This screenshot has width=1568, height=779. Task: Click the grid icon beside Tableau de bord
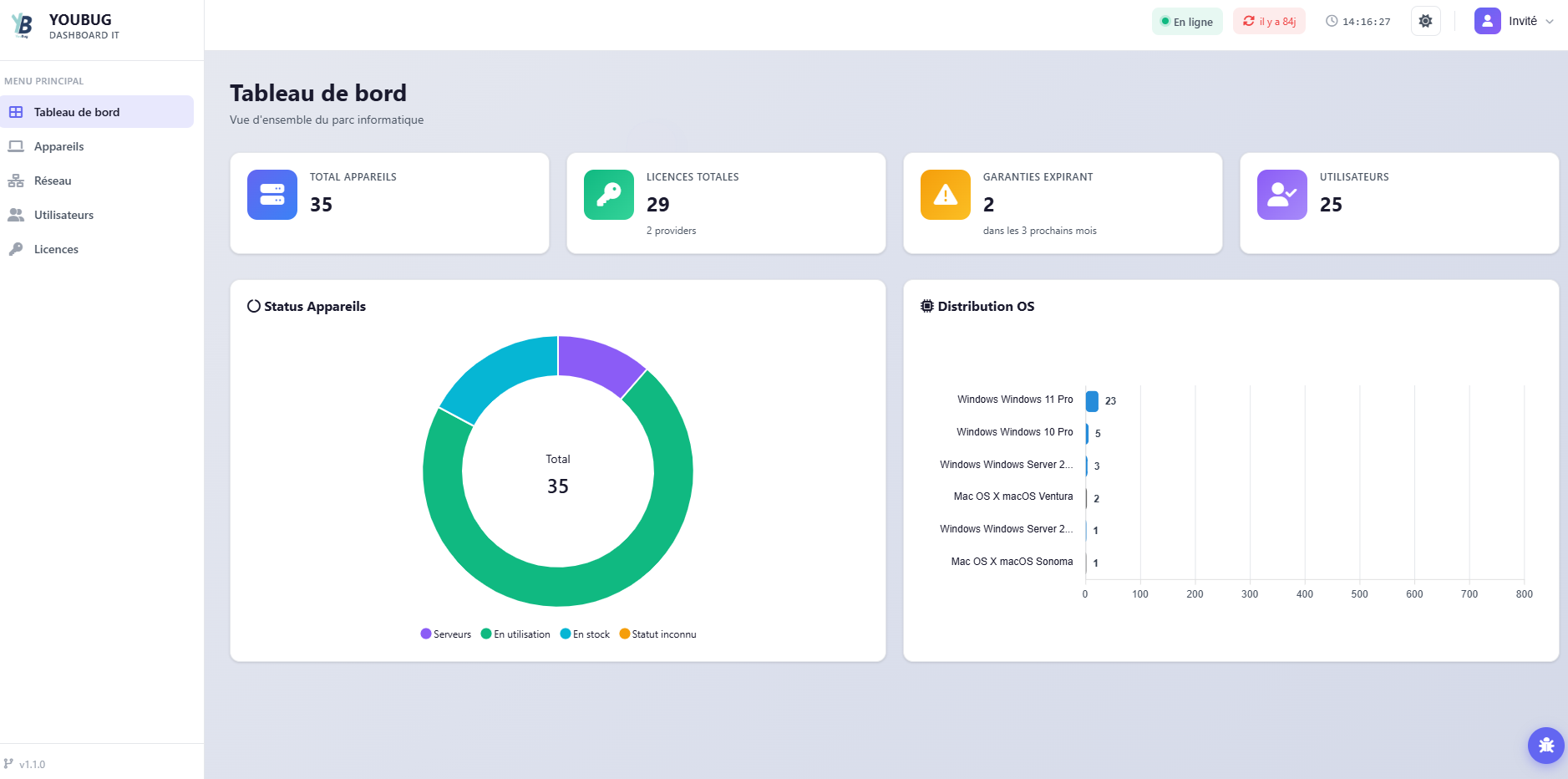16,112
